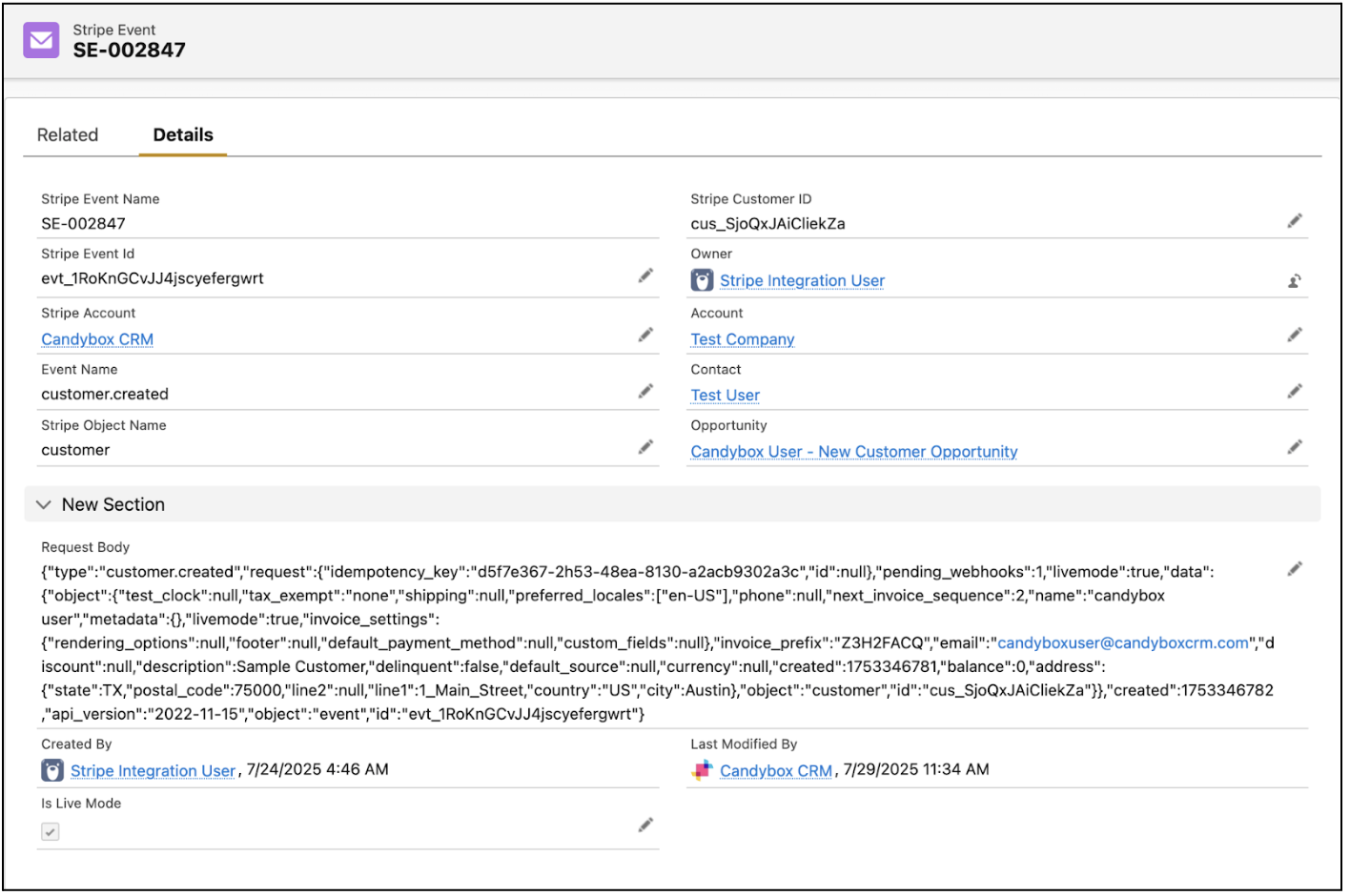Open Candybox CRM link under Last Modified By

tap(776, 771)
